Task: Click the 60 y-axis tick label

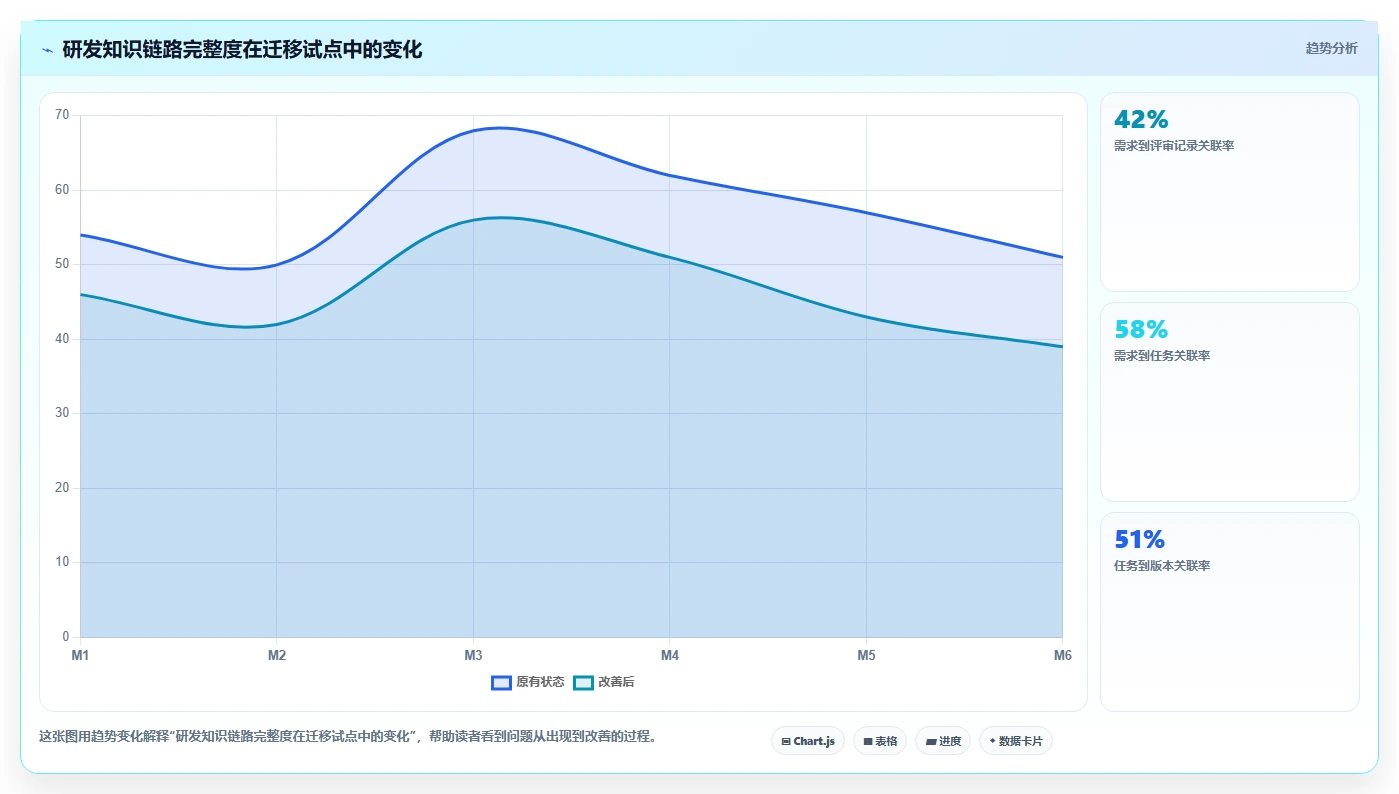Action: pyautogui.click(x=62, y=190)
